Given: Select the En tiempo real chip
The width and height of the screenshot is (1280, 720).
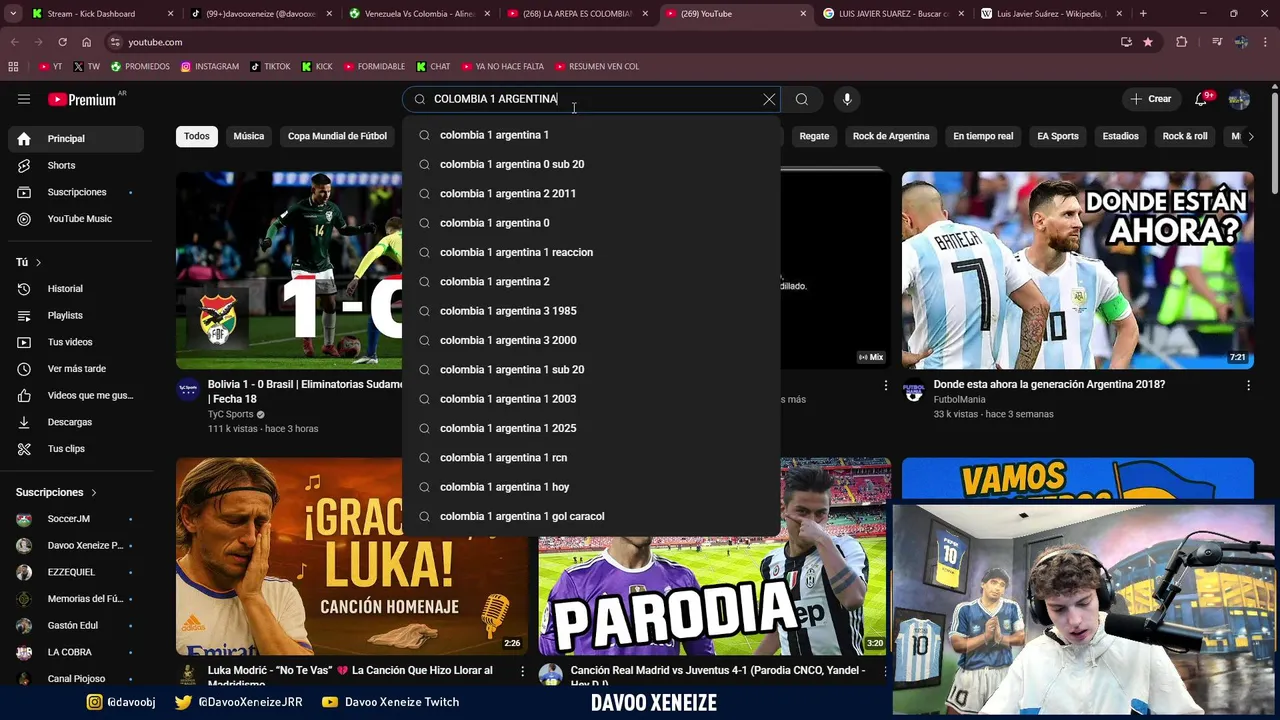Looking at the screenshot, I should point(983,136).
